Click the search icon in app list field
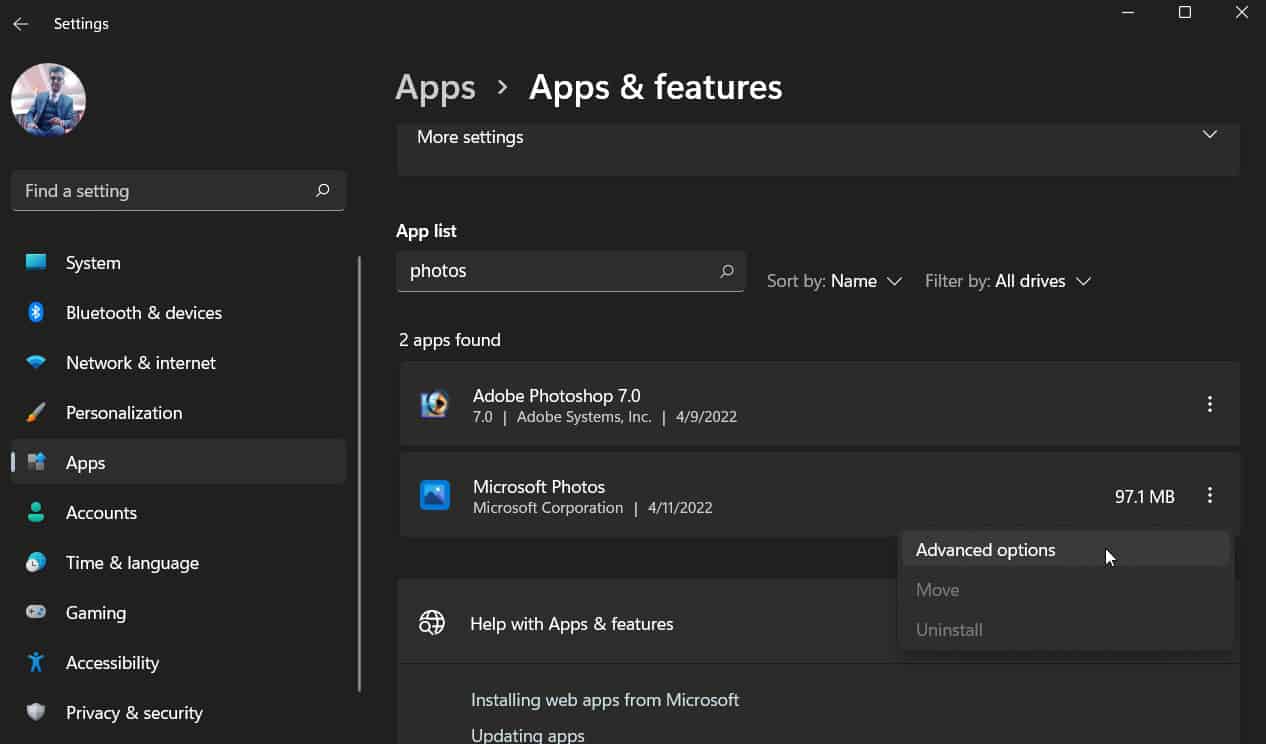1266x744 pixels. (727, 271)
